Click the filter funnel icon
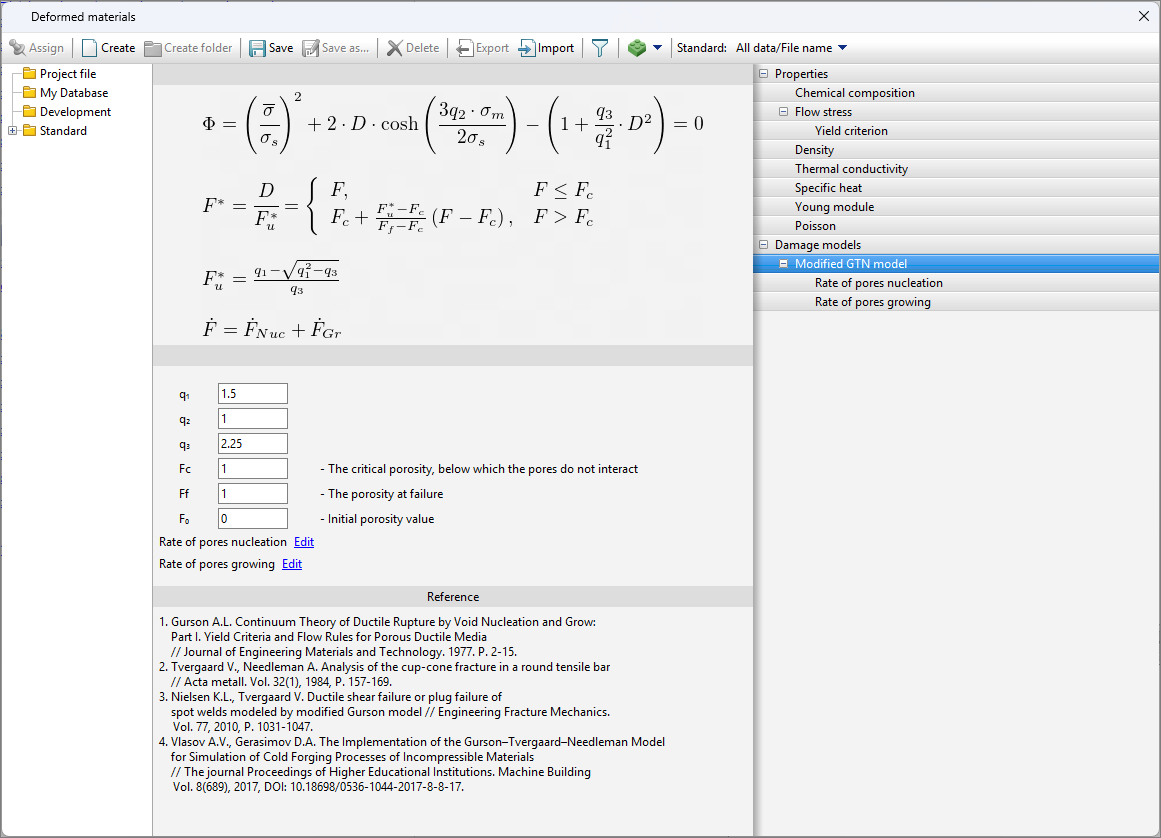The height and width of the screenshot is (838, 1161). pos(599,48)
